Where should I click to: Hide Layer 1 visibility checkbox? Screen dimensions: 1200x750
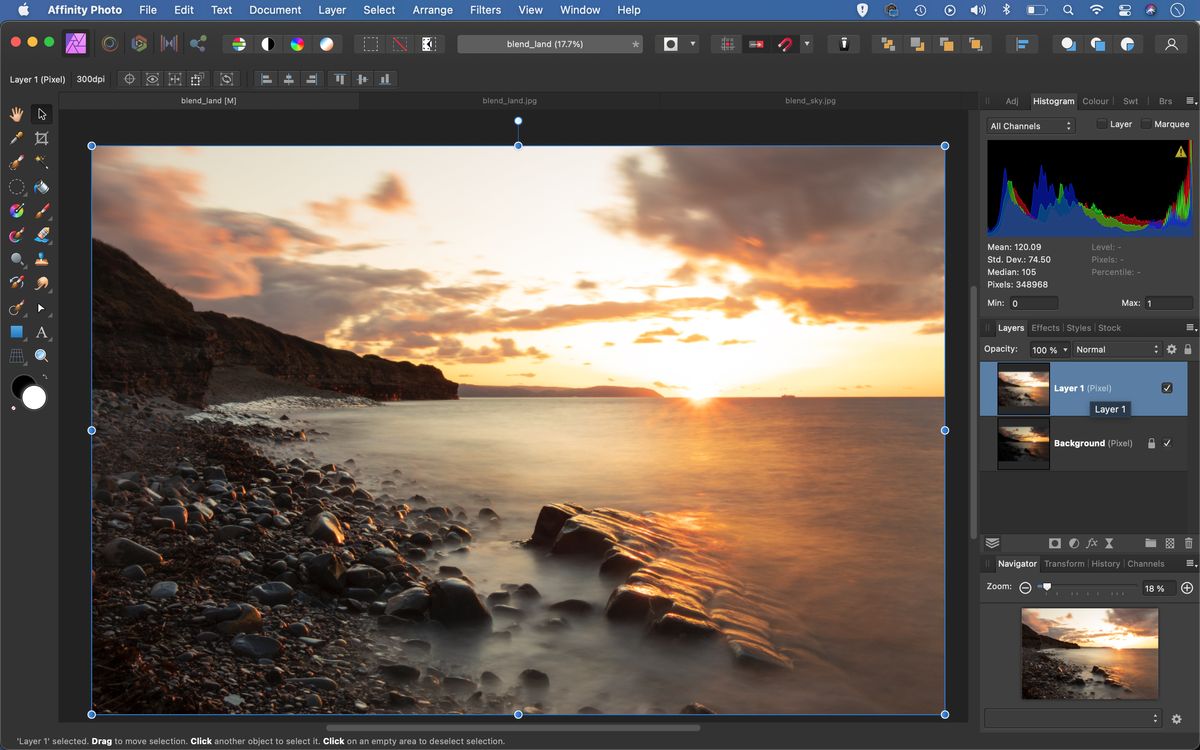[1166, 388]
